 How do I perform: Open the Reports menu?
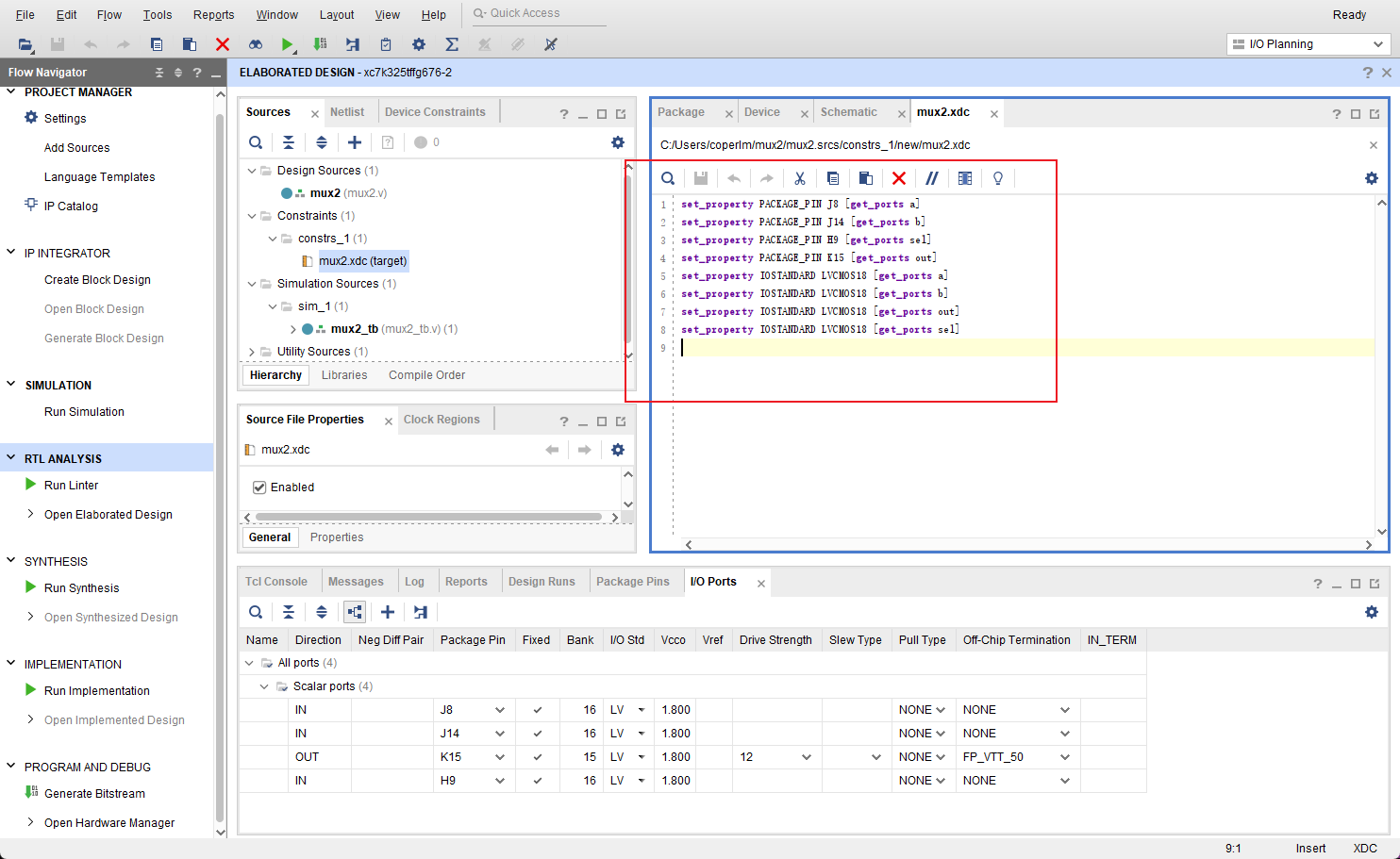[213, 14]
